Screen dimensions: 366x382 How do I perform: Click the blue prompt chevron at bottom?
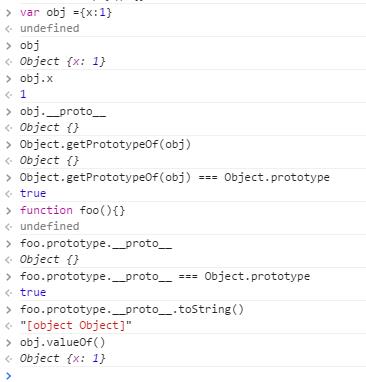coord(9,376)
